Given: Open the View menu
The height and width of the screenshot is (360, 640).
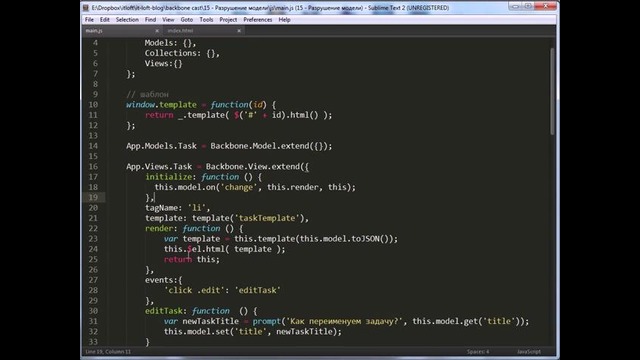Looking at the screenshot, I should pyautogui.click(x=168, y=20).
